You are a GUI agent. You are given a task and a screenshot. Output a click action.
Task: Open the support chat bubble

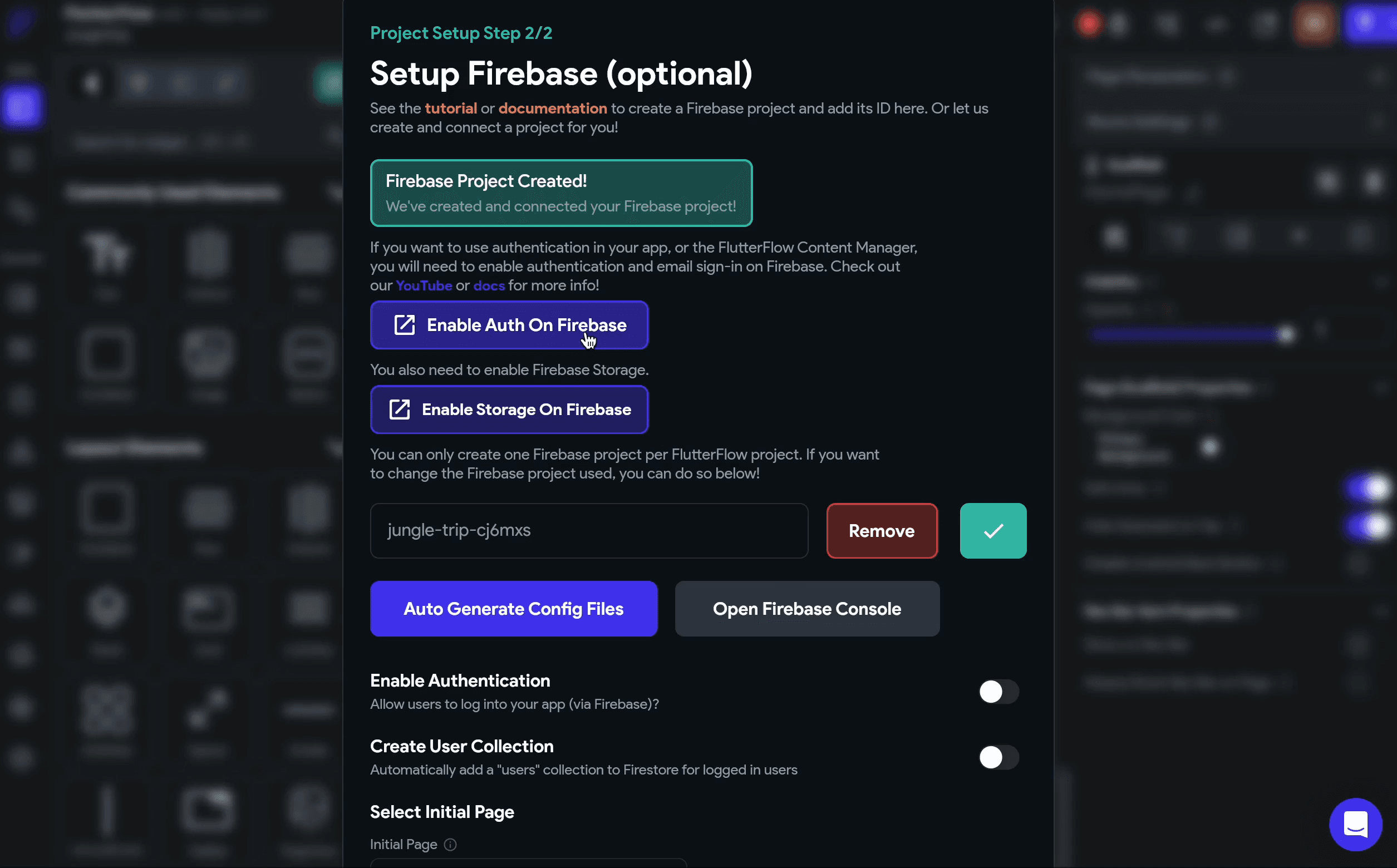pos(1356,824)
